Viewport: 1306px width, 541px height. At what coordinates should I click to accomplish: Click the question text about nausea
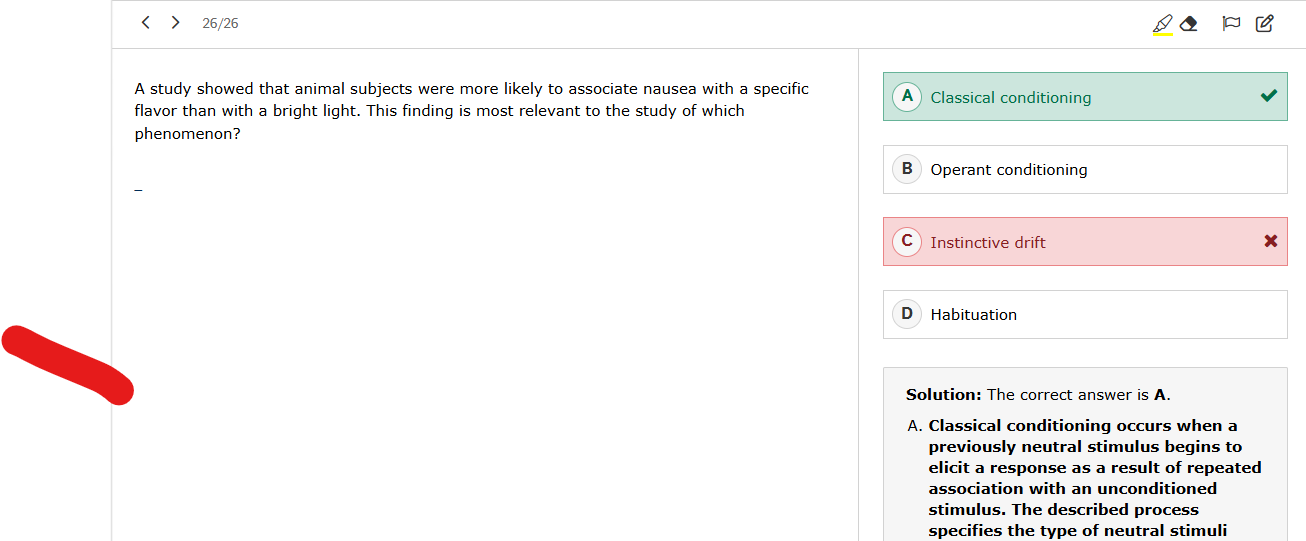click(x=471, y=110)
